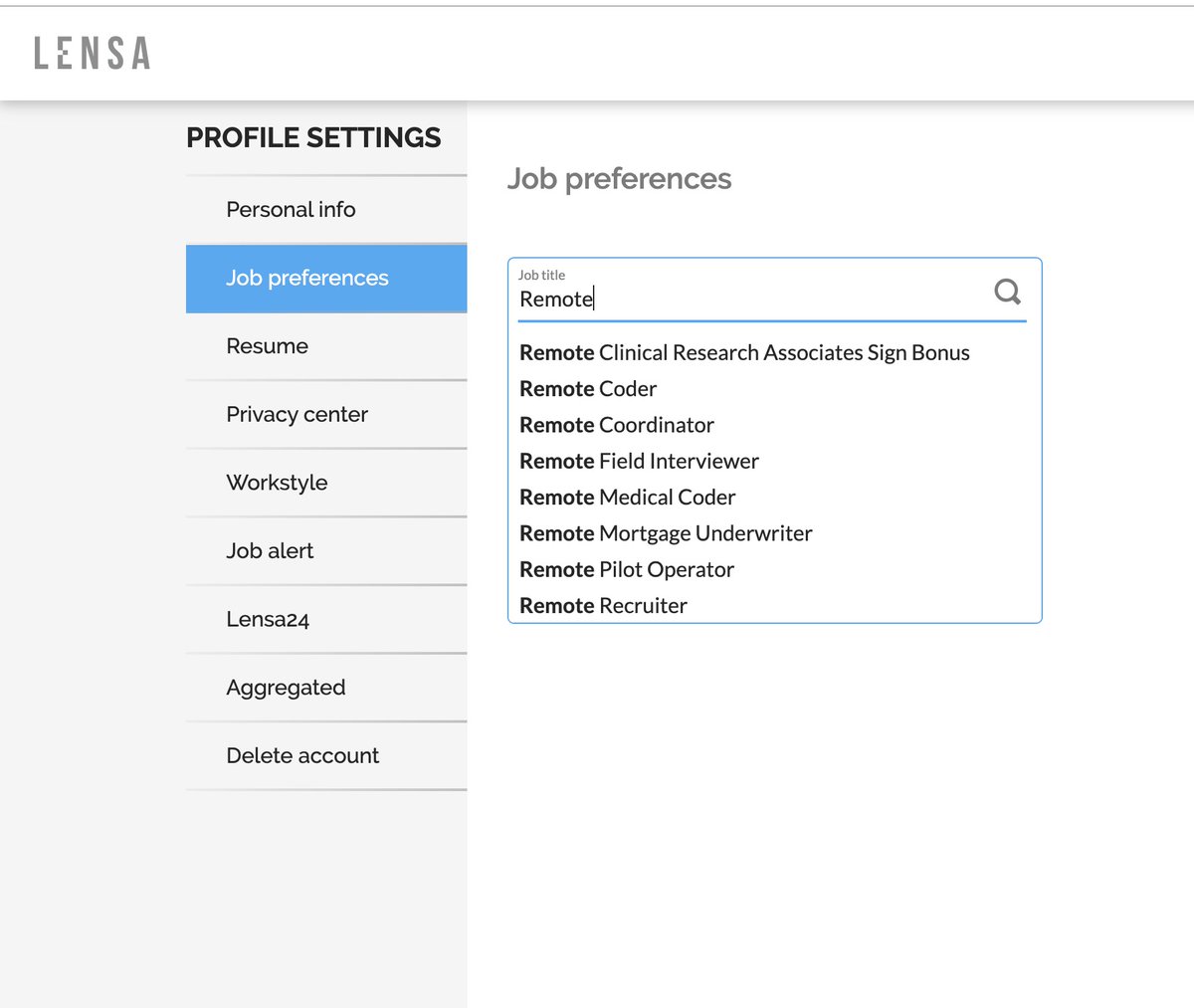Viewport: 1194px width, 1008px height.
Task: Open Privacy center section
Action: click(x=326, y=414)
